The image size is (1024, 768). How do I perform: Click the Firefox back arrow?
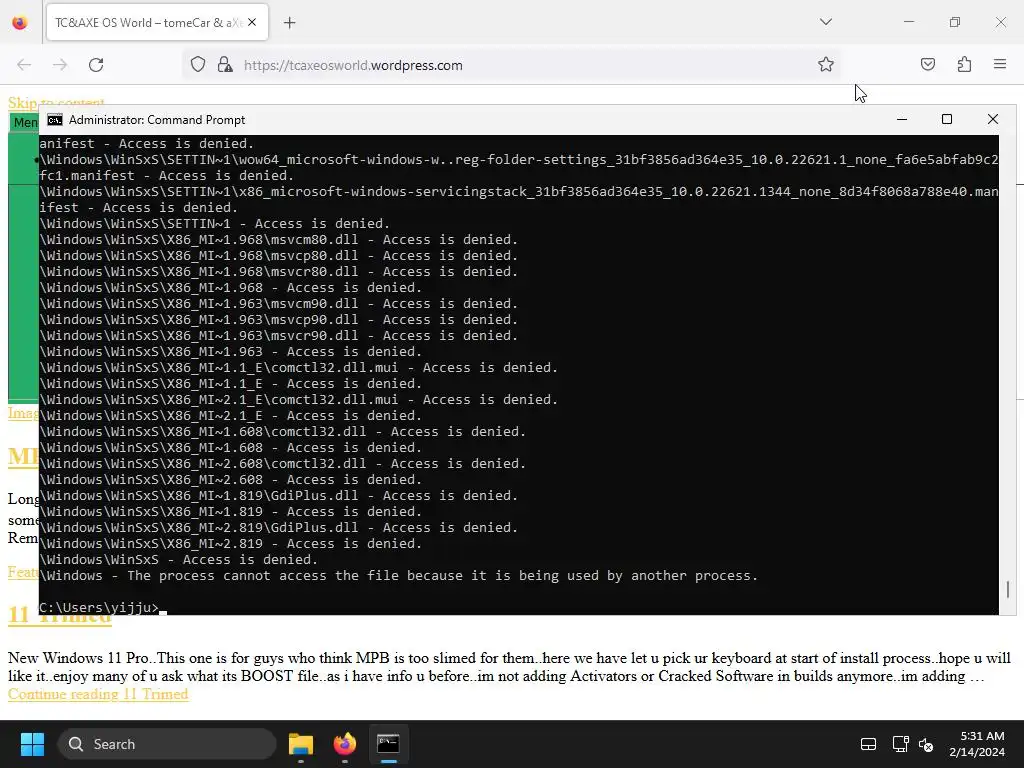click(x=24, y=65)
